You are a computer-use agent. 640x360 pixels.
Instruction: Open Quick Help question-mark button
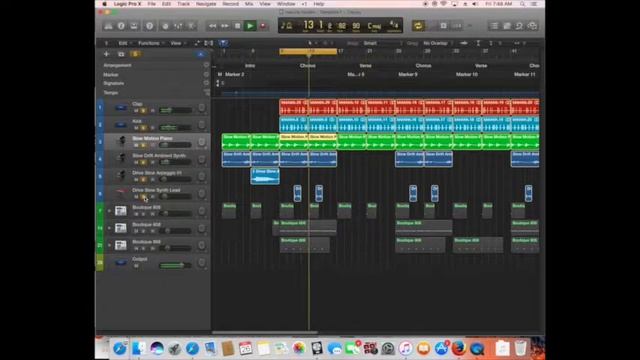150,26
